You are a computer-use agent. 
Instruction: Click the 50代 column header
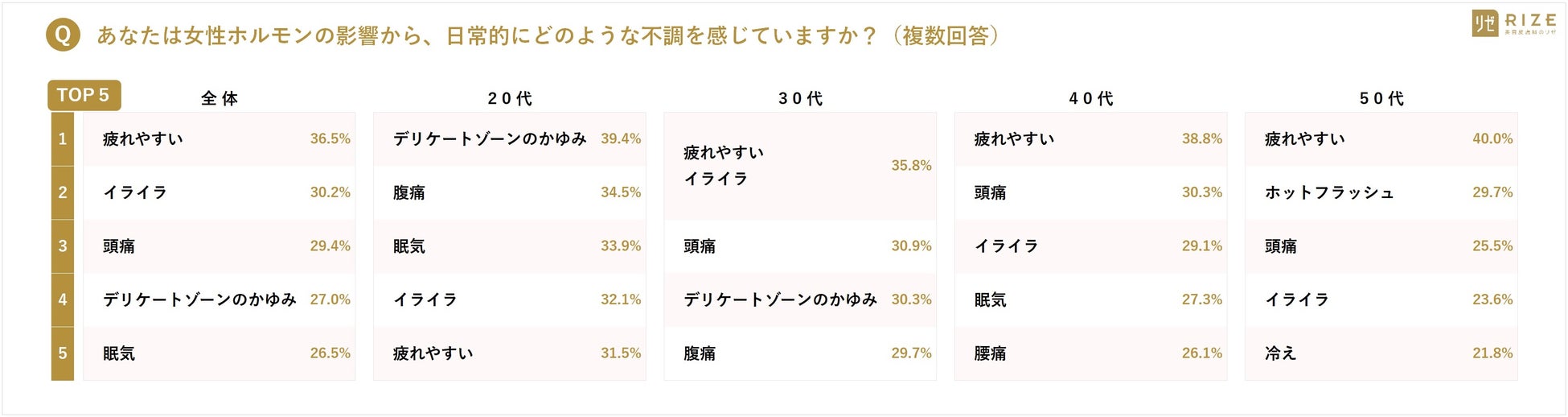[x=1381, y=98]
